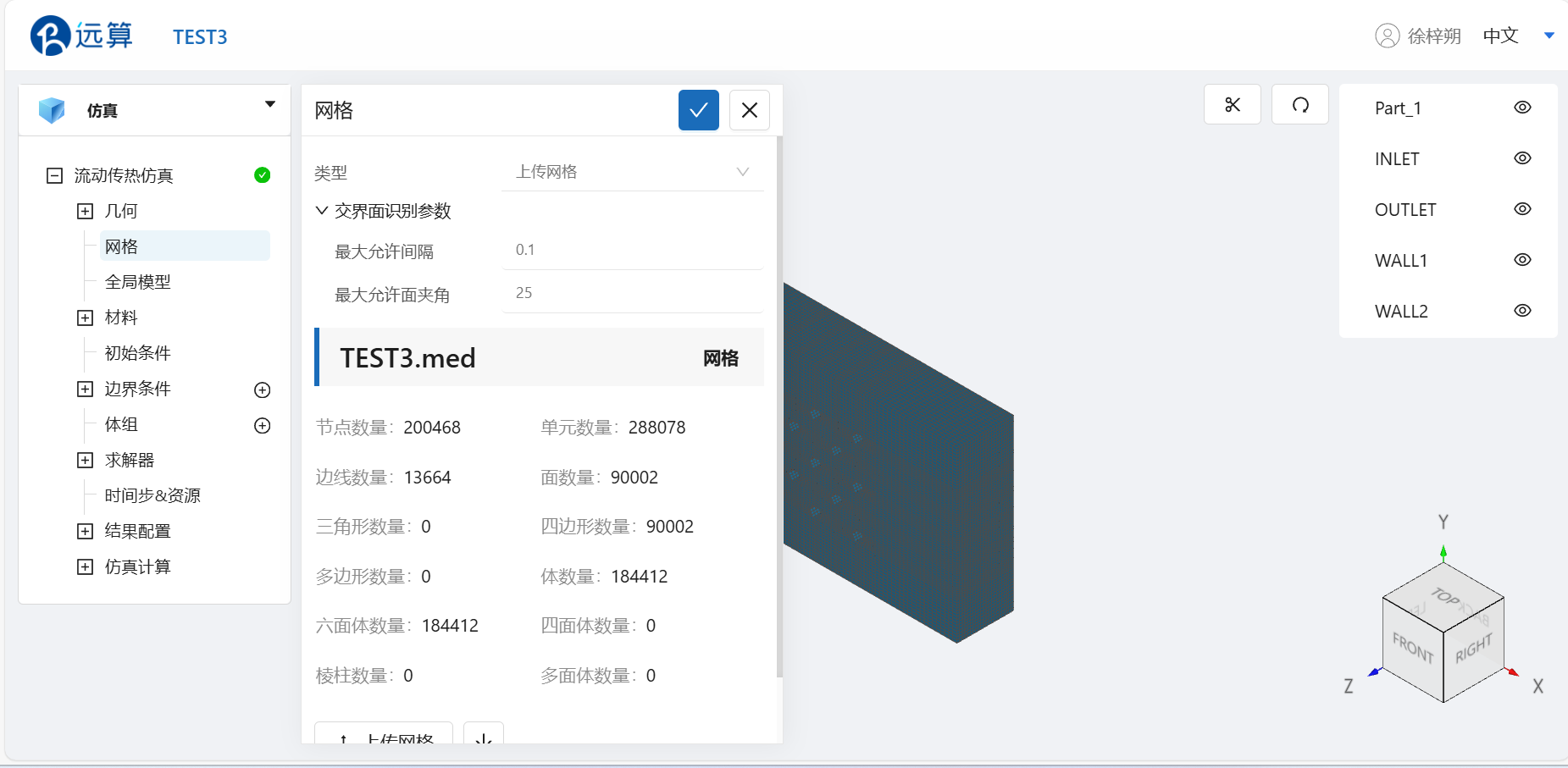Select 求解器 label in the tree
Image resolution: width=1568 pixels, height=768 pixels.
(130, 460)
